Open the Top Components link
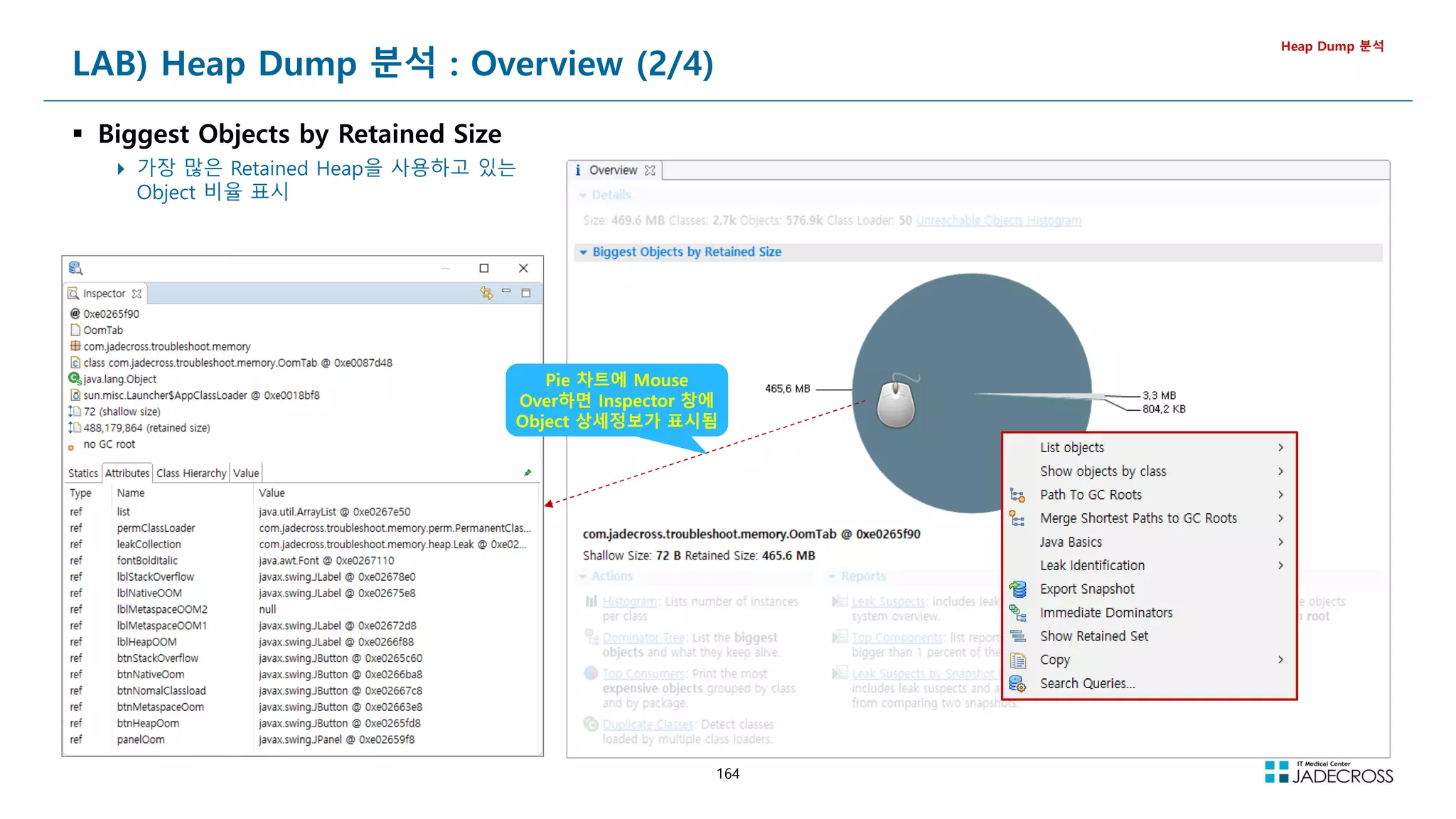This screenshot has height=819, width=1456. [898, 638]
